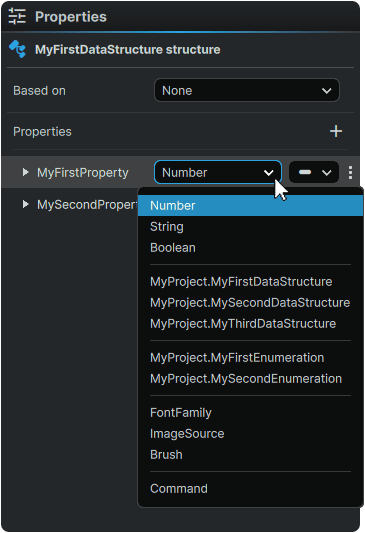The width and height of the screenshot is (365, 533).
Task: Choose MyProject.MyFirstDataStructure type
Action: click(x=250, y=282)
